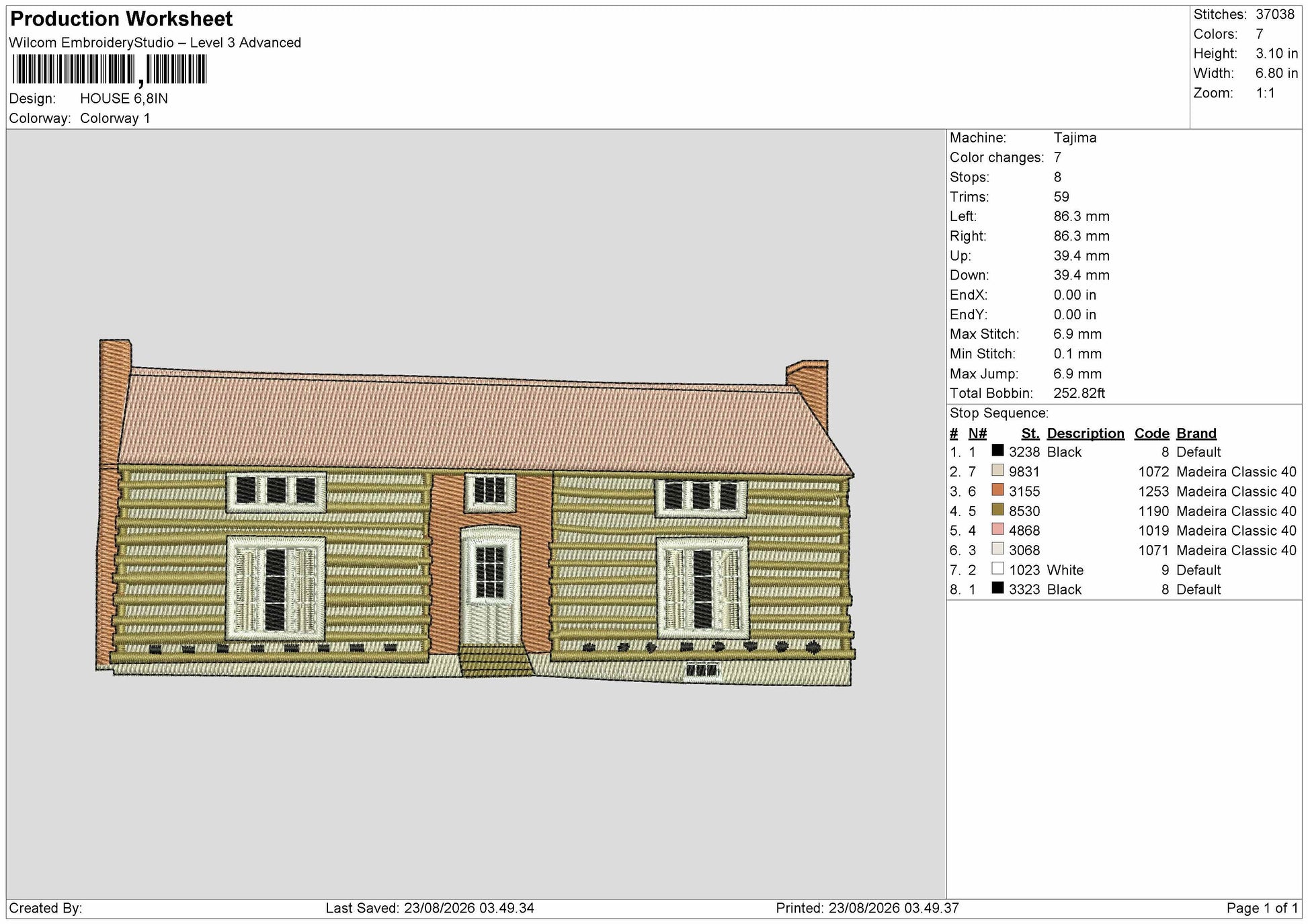This screenshot has width=1308, height=924.
Task: Click the Production Worksheet title
Action: (x=122, y=19)
